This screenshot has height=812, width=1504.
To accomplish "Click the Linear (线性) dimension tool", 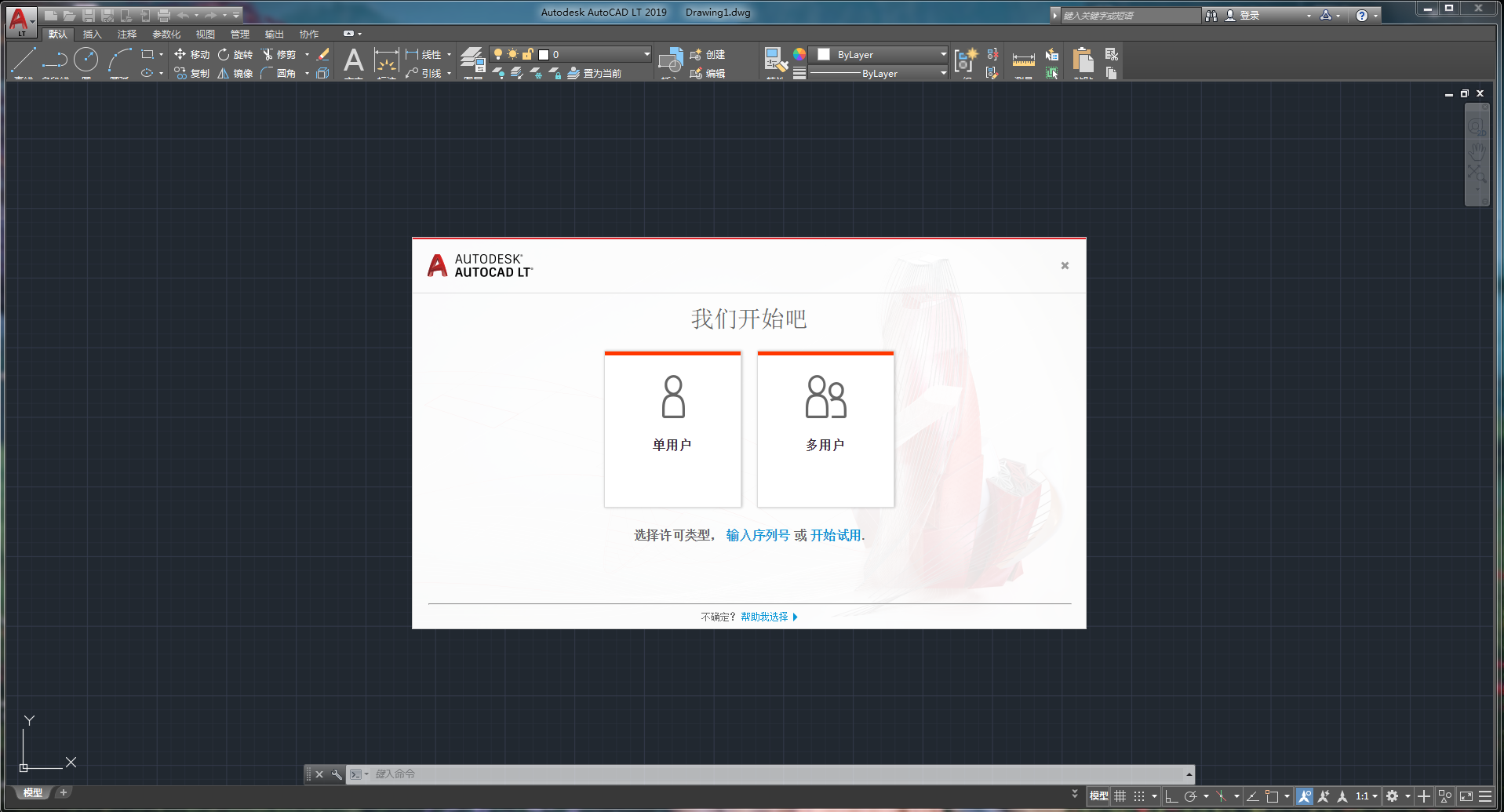I will (x=424, y=54).
